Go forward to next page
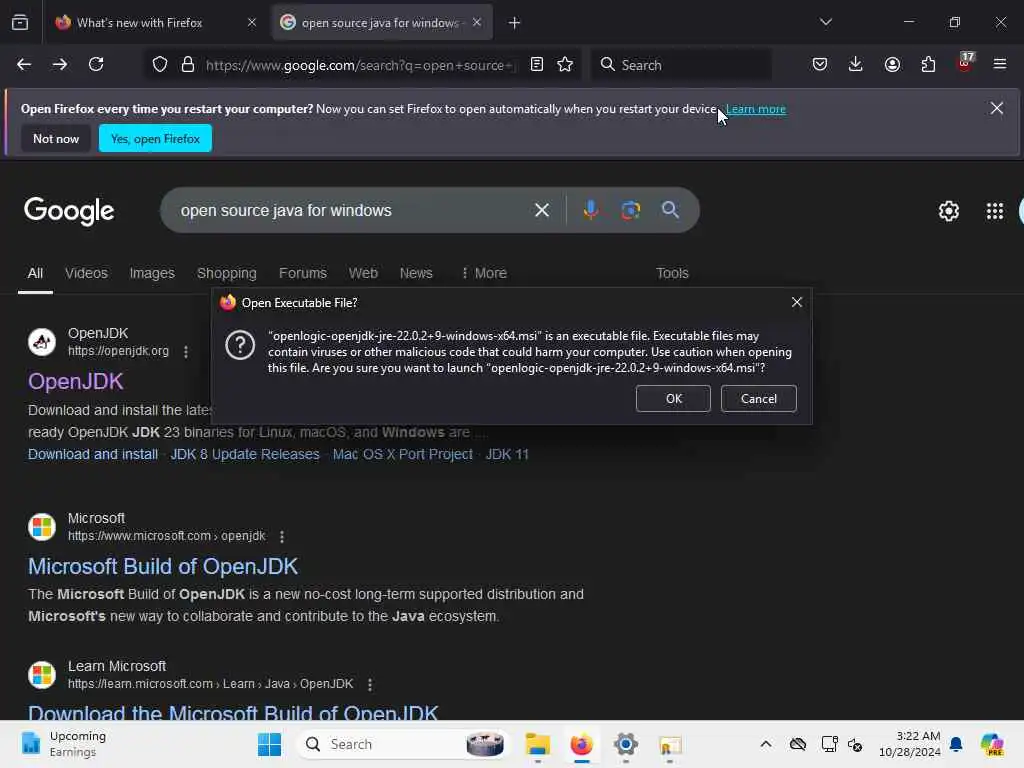The image size is (1024, 768). (x=60, y=64)
